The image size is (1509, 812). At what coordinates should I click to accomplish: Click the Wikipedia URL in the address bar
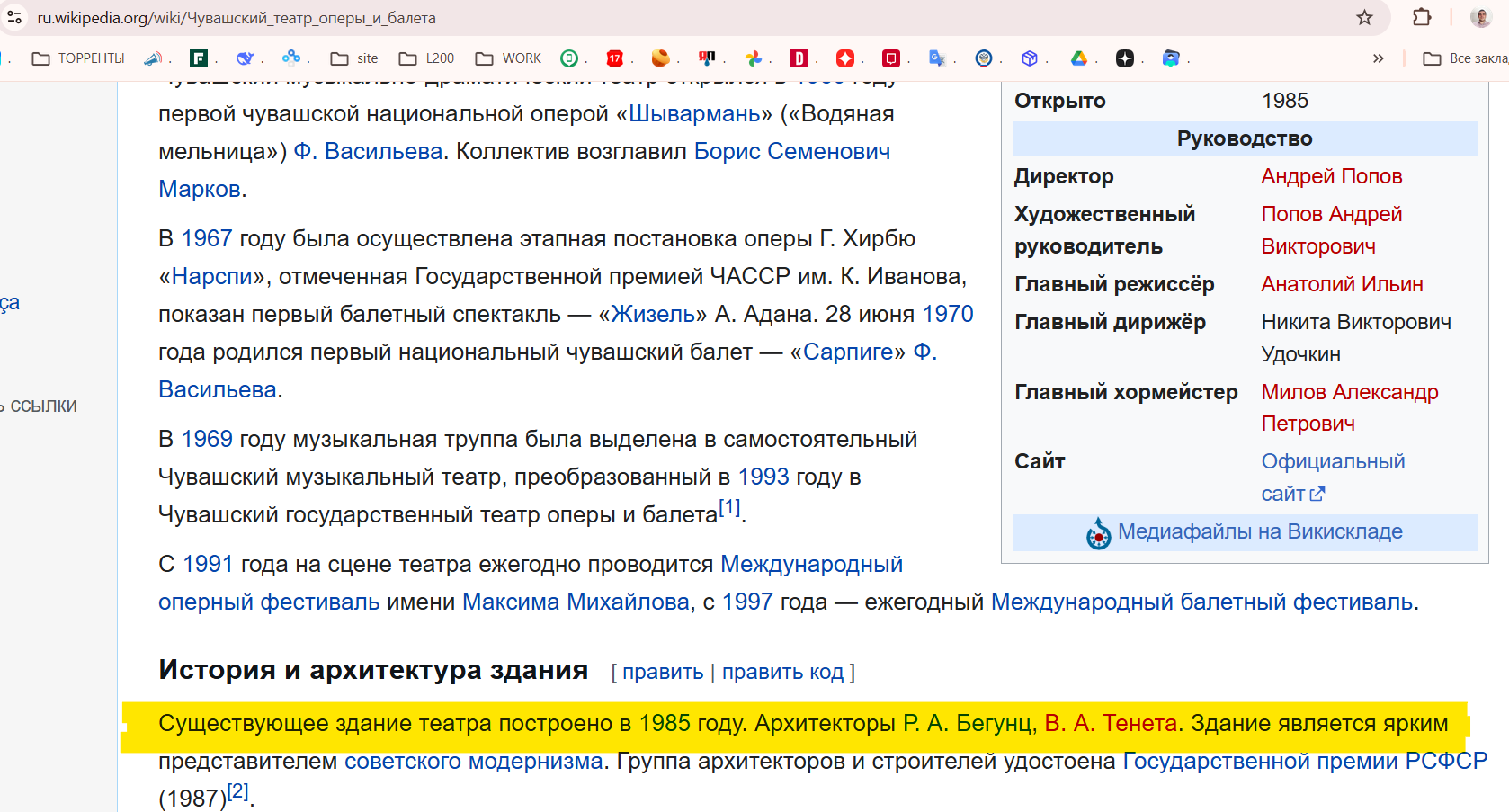pos(237,18)
